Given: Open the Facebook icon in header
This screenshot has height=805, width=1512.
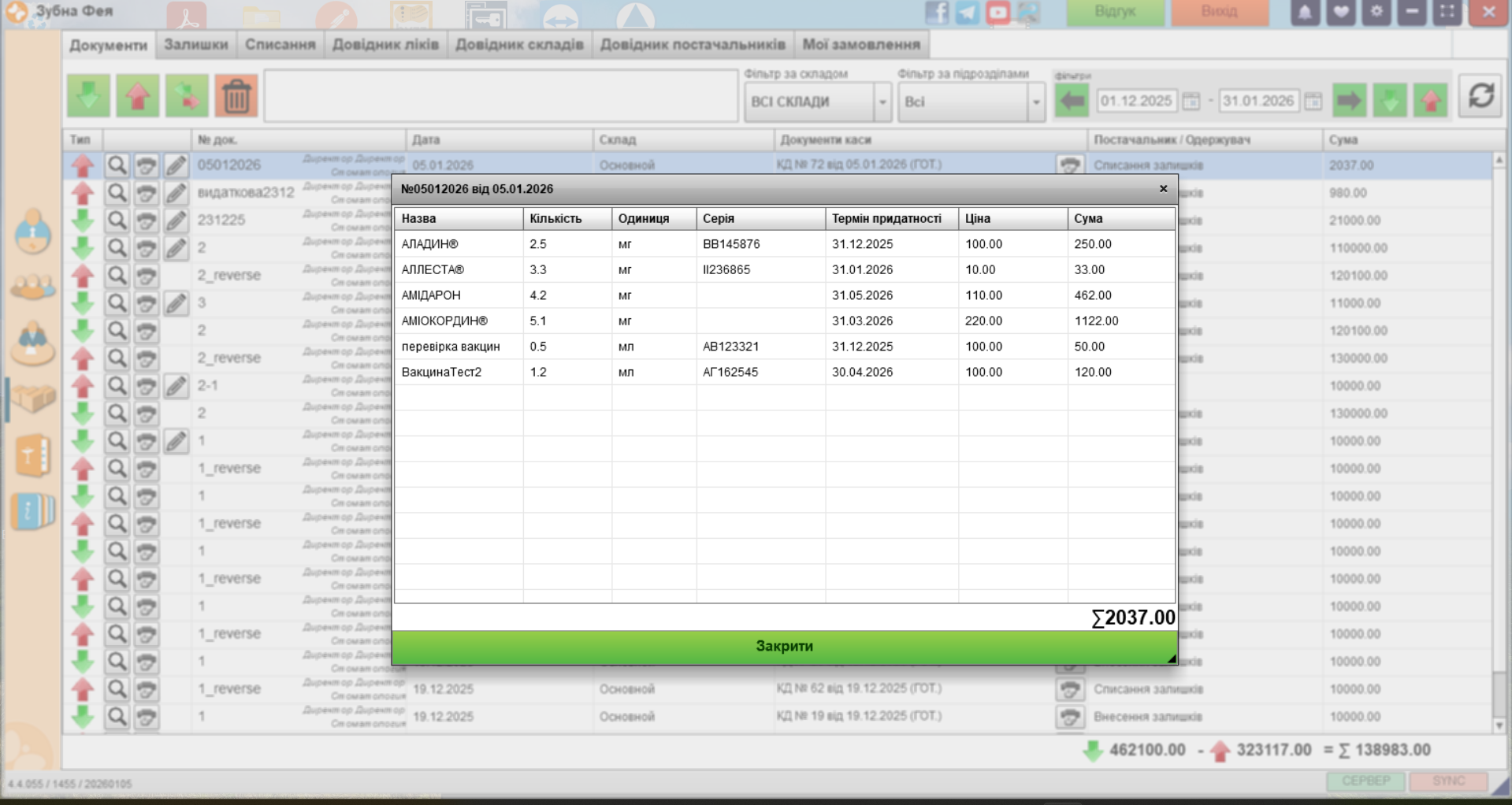Looking at the screenshot, I should point(936,13).
